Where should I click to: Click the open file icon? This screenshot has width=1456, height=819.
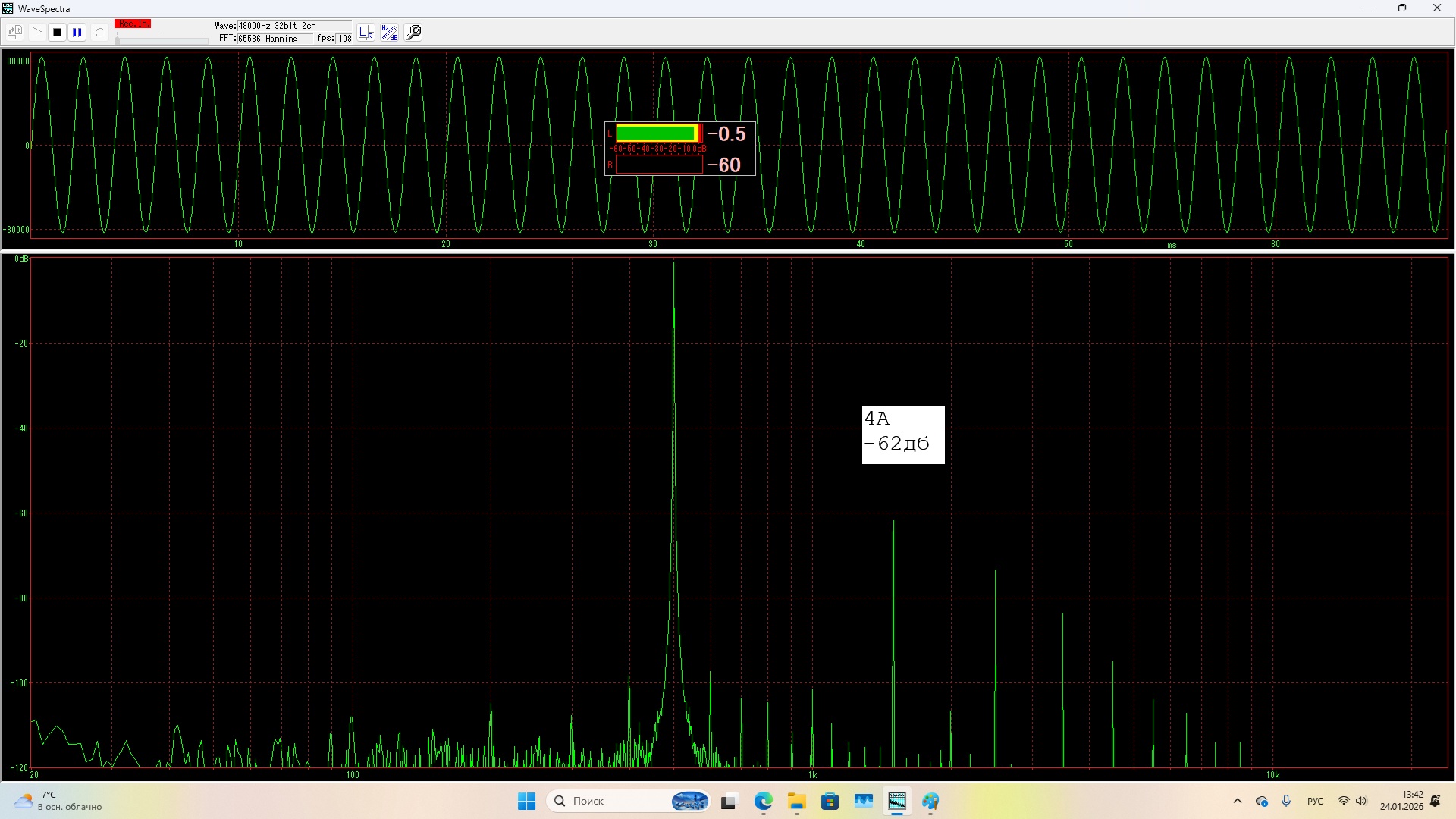pyautogui.click(x=14, y=33)
